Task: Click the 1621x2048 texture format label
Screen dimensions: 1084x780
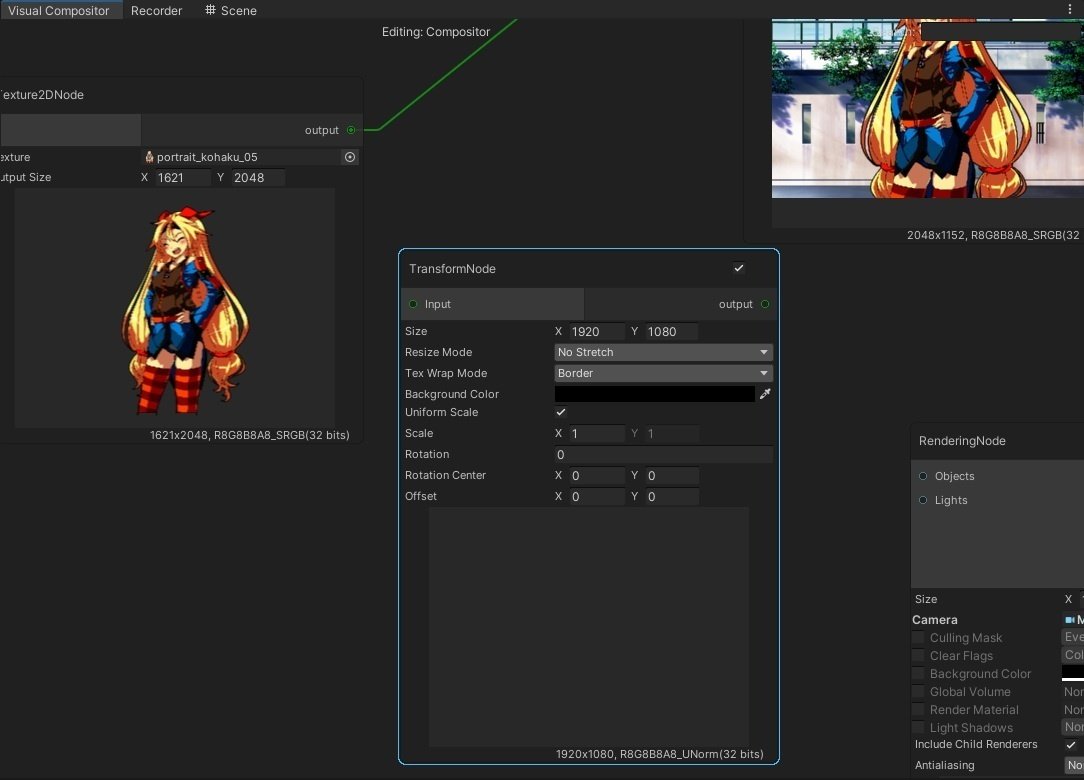Action: (x=250, y=435)
